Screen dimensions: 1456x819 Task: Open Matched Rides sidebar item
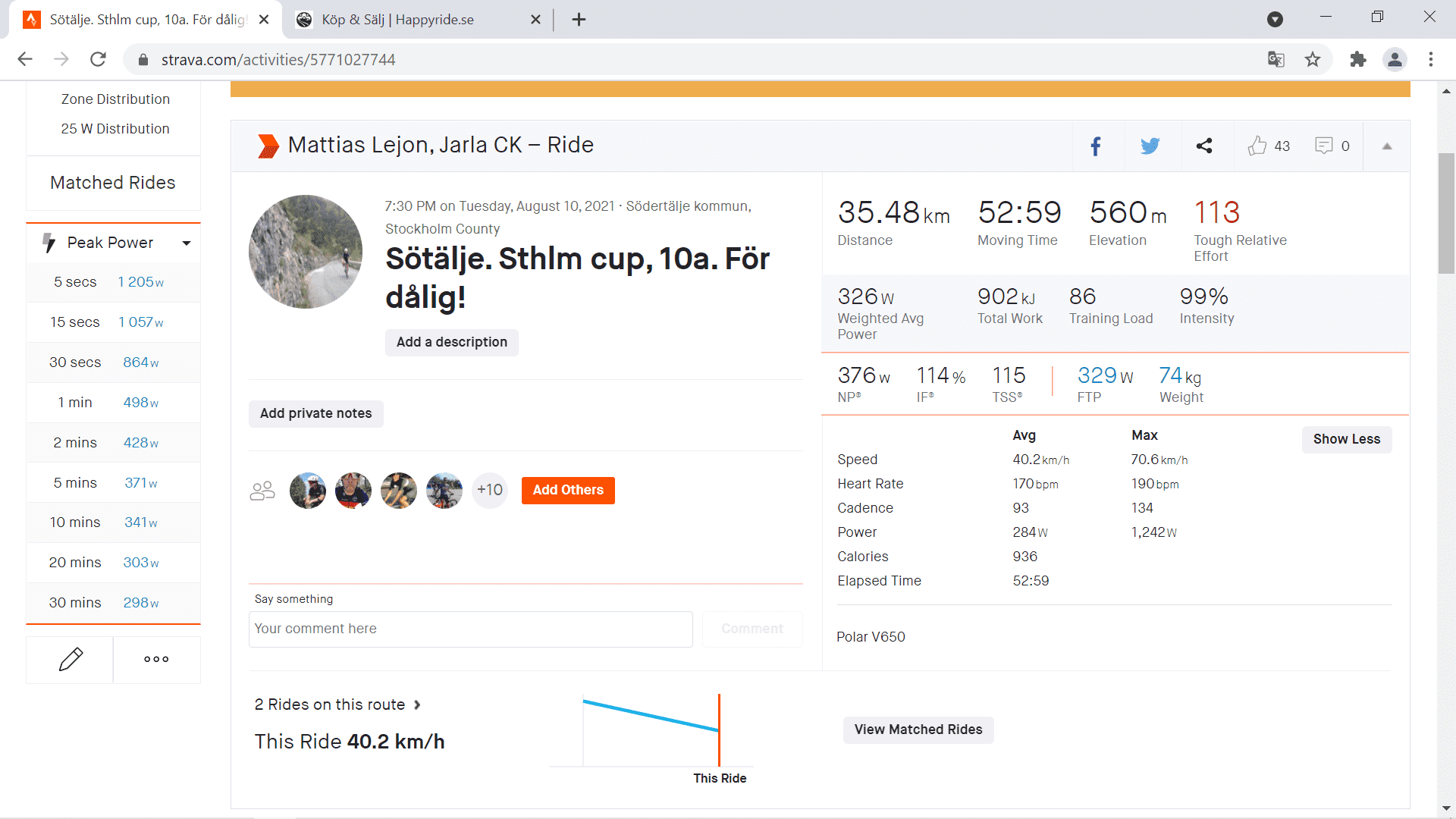(x=113, y=183)
